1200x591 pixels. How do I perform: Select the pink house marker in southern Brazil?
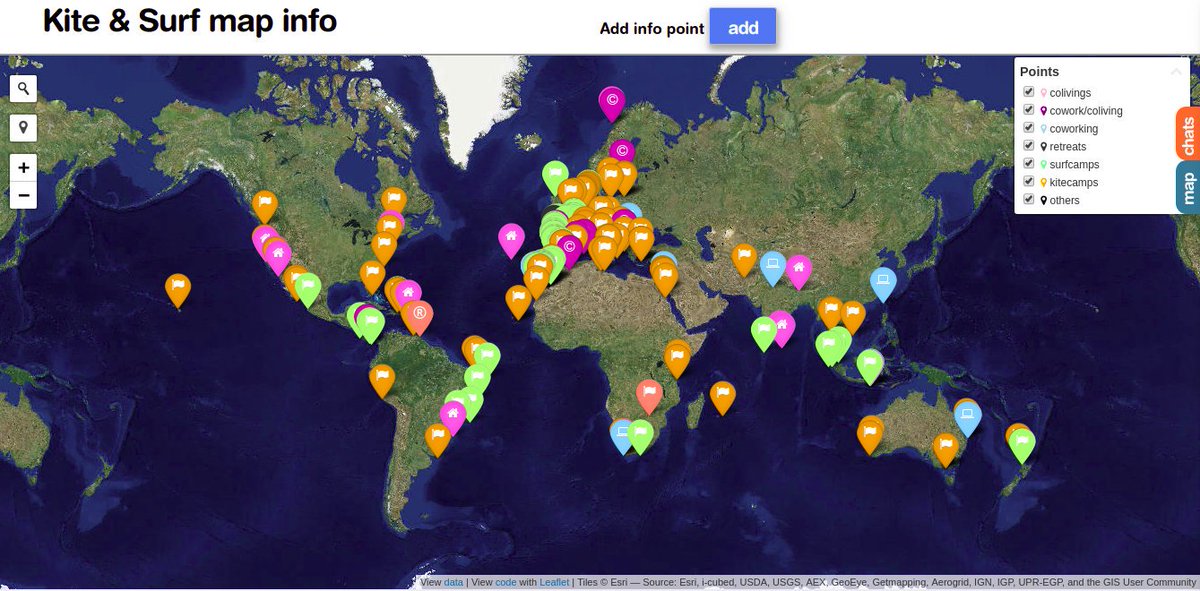coord(453,418)
